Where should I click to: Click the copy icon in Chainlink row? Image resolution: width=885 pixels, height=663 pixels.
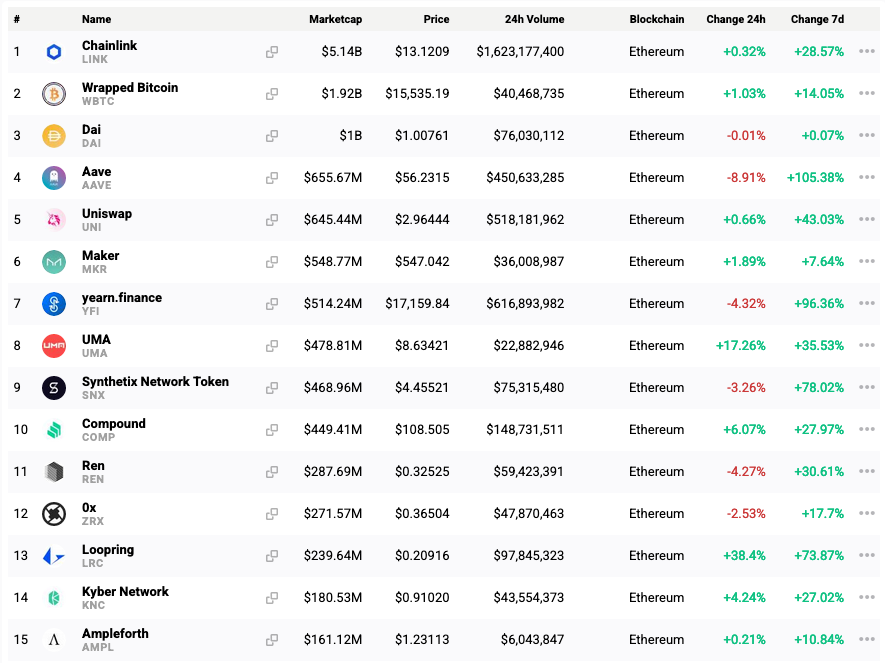click(x=272, y=52)
